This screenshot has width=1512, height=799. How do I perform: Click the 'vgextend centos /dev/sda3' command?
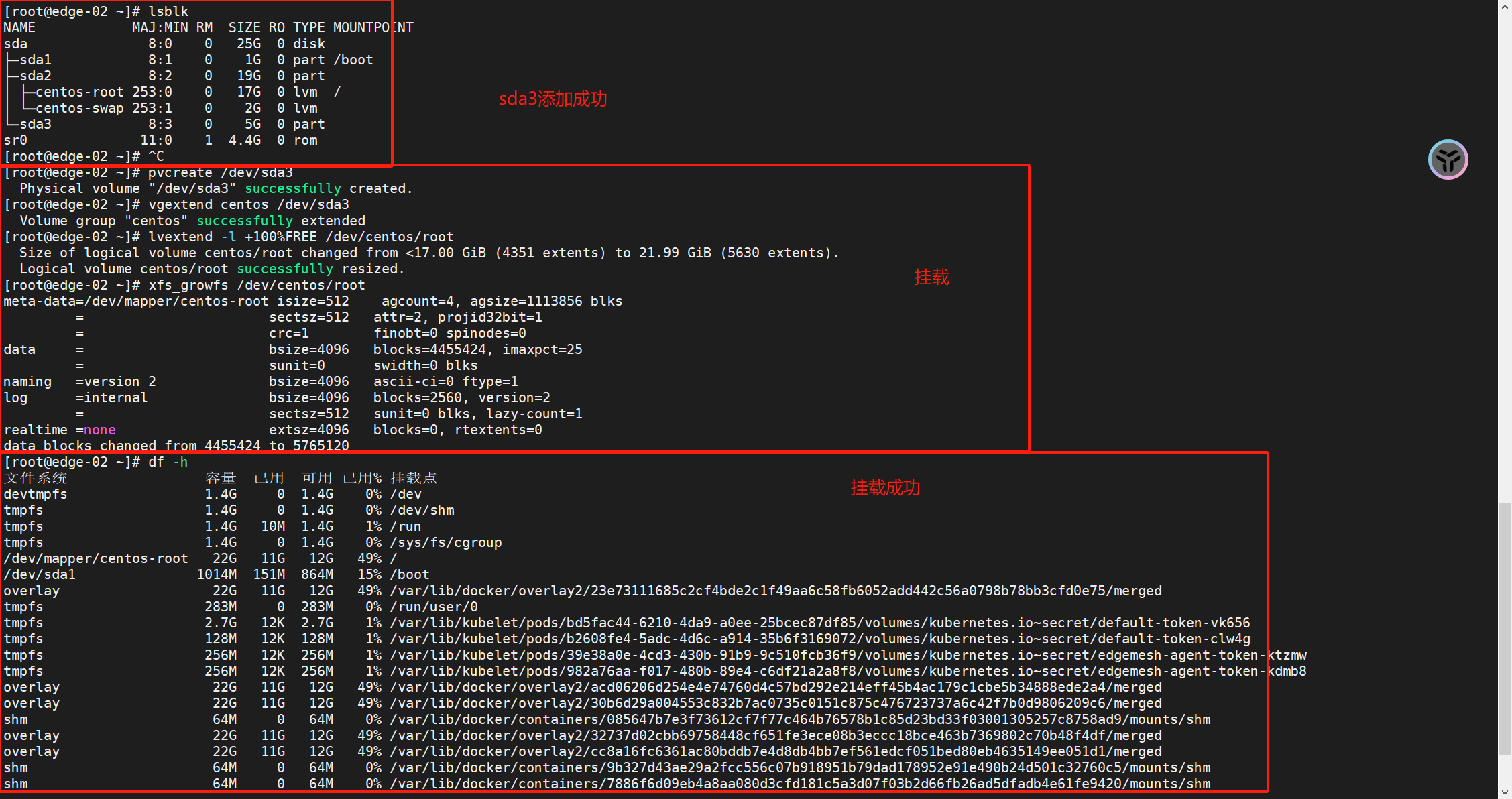coord(248,204)
